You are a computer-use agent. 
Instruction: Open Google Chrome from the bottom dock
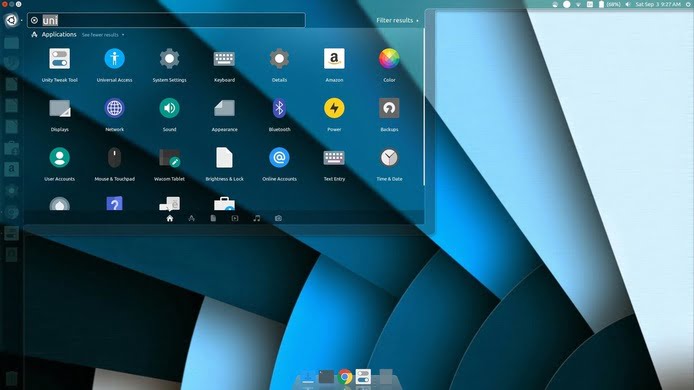tap(345, 377)
